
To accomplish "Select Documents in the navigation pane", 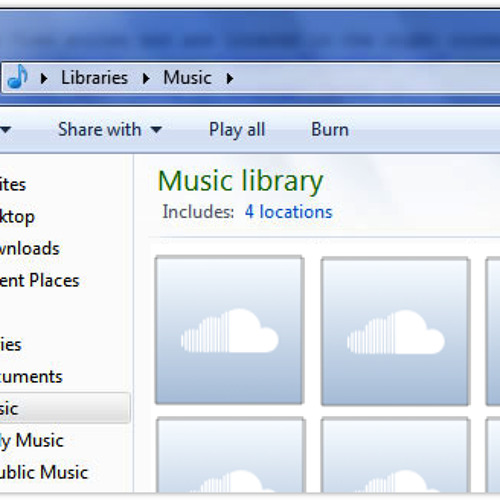I will [x=31, y=377].
